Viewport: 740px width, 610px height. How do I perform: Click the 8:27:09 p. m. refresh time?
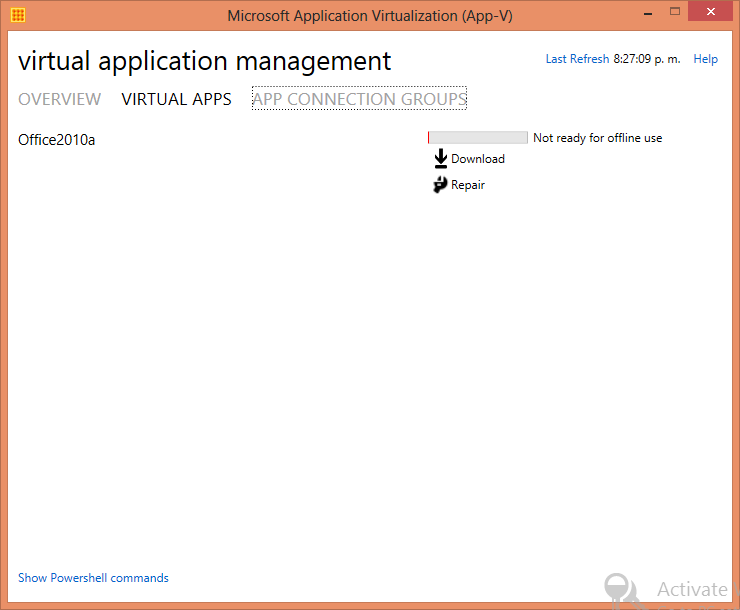point(647,59)
